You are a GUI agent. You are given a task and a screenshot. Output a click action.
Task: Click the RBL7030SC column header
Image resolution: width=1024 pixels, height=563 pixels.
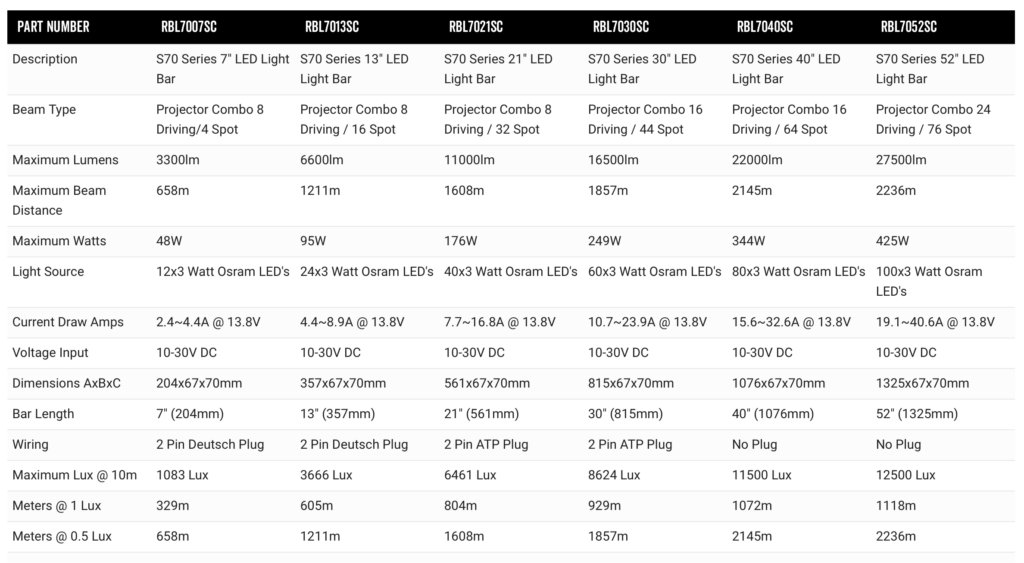(x=620, y=27)
